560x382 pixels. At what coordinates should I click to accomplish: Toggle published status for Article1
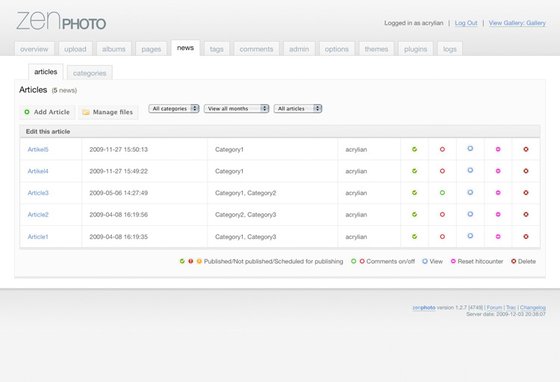pyautogui.click(x=414, y=236)
